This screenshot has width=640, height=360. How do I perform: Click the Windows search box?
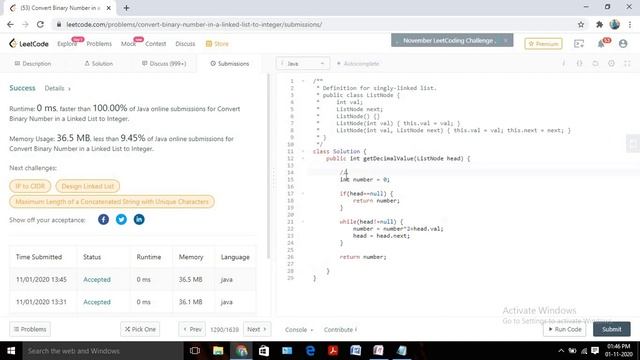[x=103, y=351]
